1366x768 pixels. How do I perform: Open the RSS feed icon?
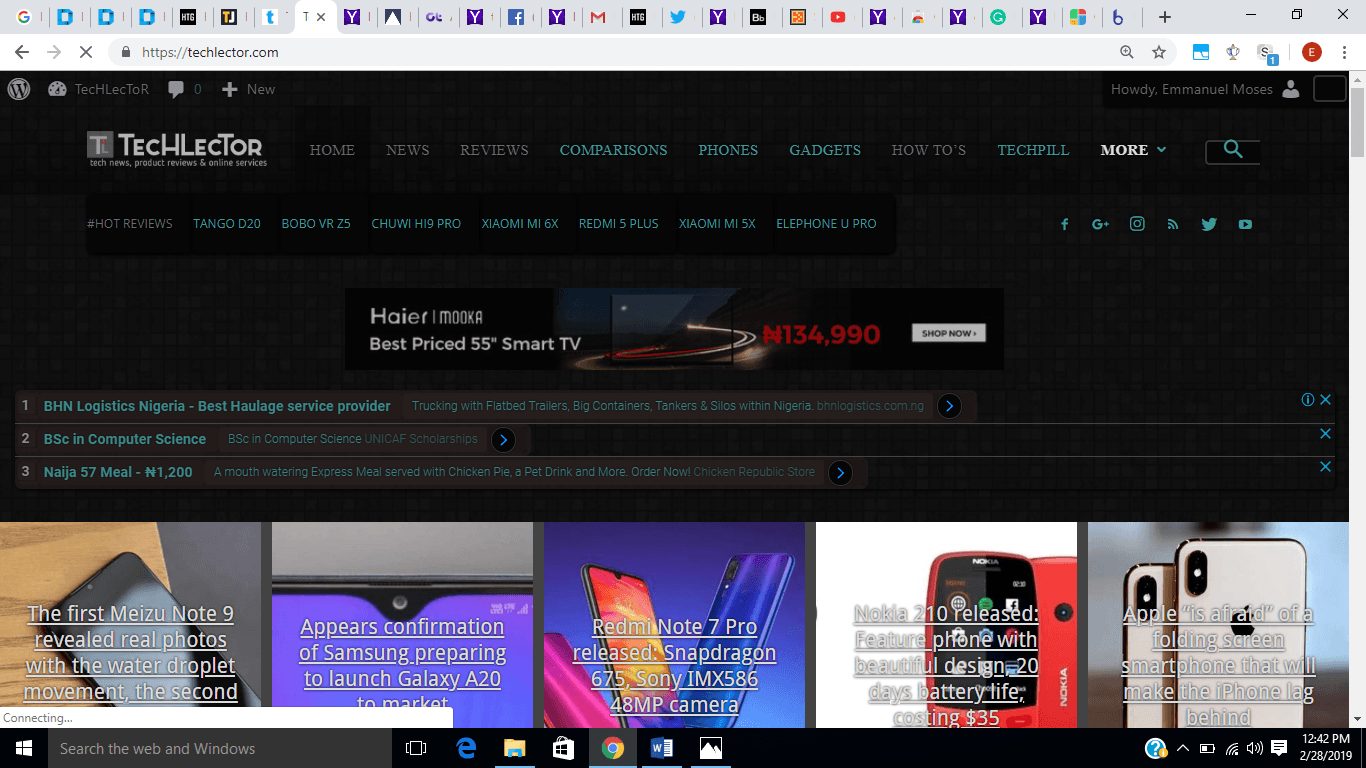point(1173,224)
